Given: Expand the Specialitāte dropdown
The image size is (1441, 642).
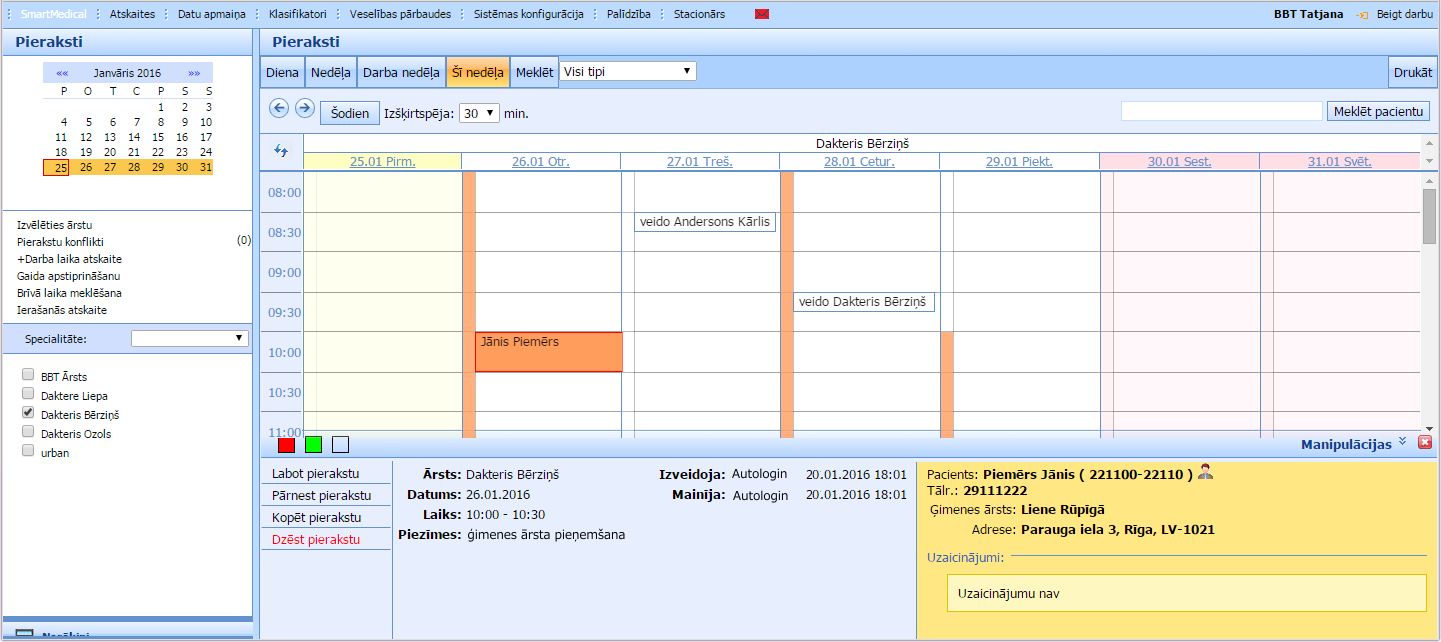Looking at the screenshot, I should 190,338.
